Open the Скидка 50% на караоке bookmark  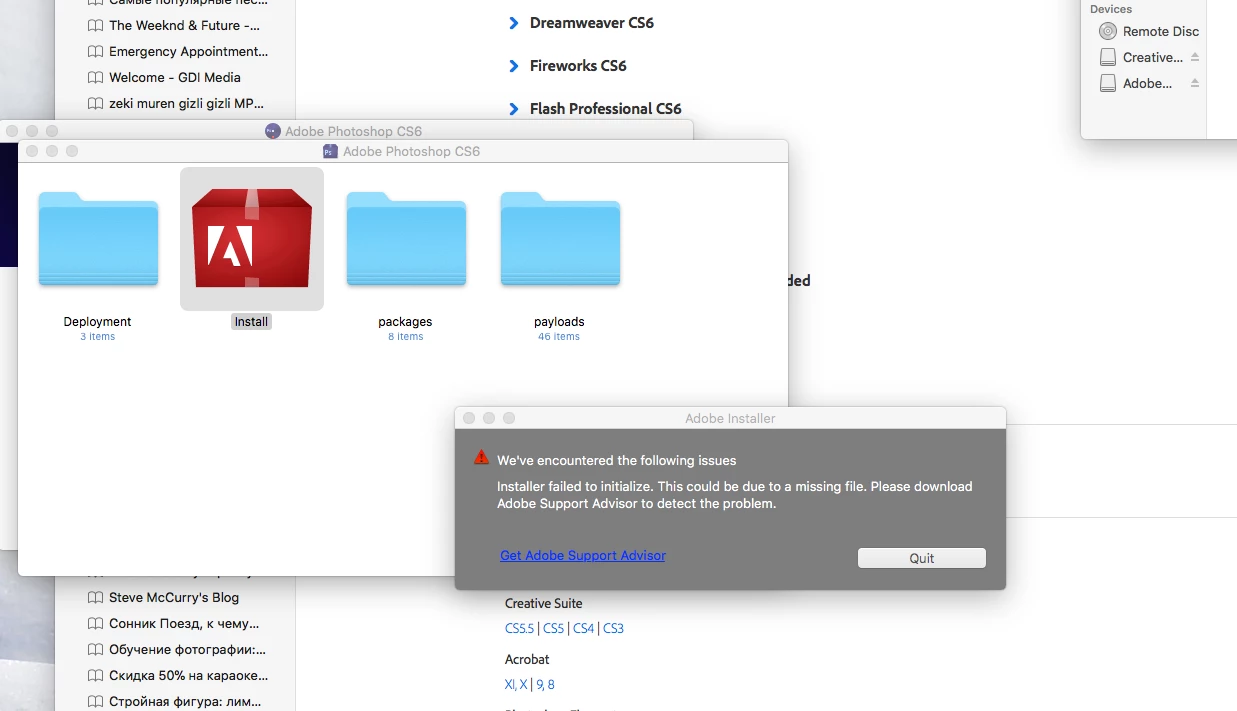[189, 675]
